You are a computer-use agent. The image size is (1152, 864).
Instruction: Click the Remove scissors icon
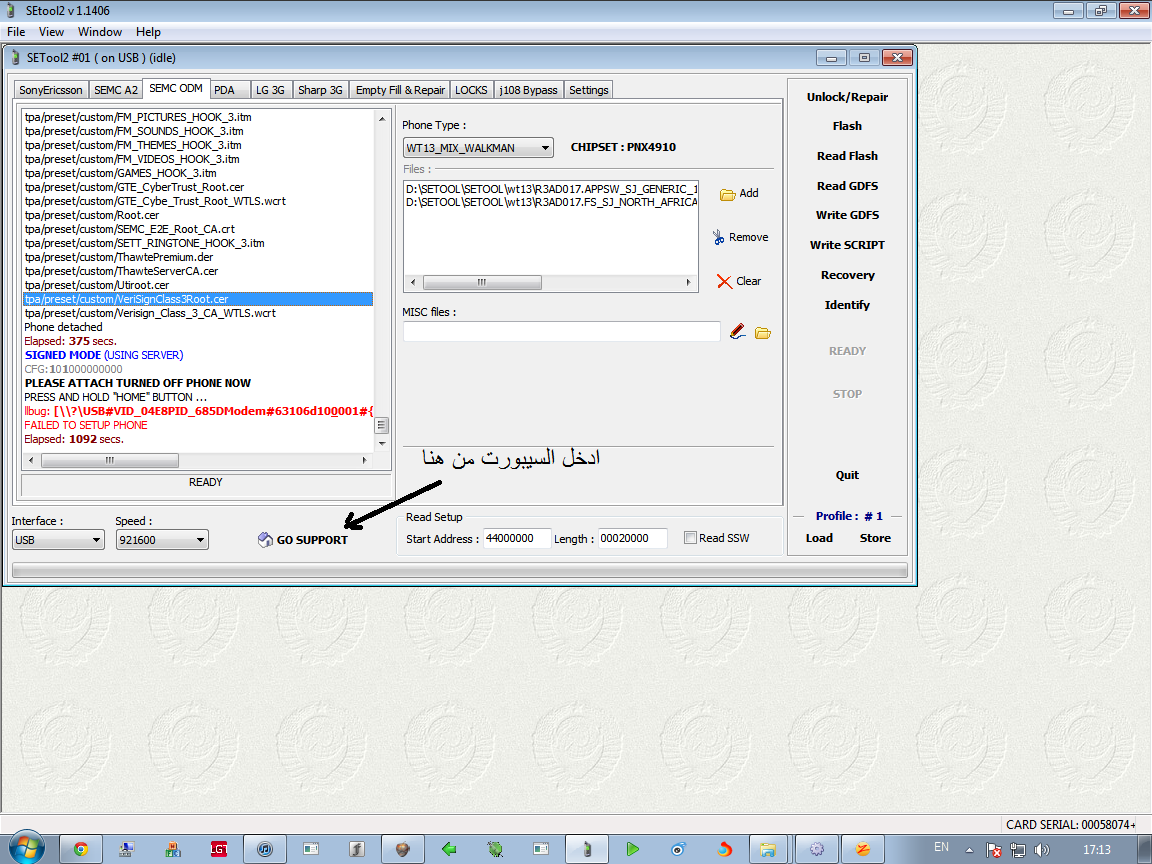point(719,237)
